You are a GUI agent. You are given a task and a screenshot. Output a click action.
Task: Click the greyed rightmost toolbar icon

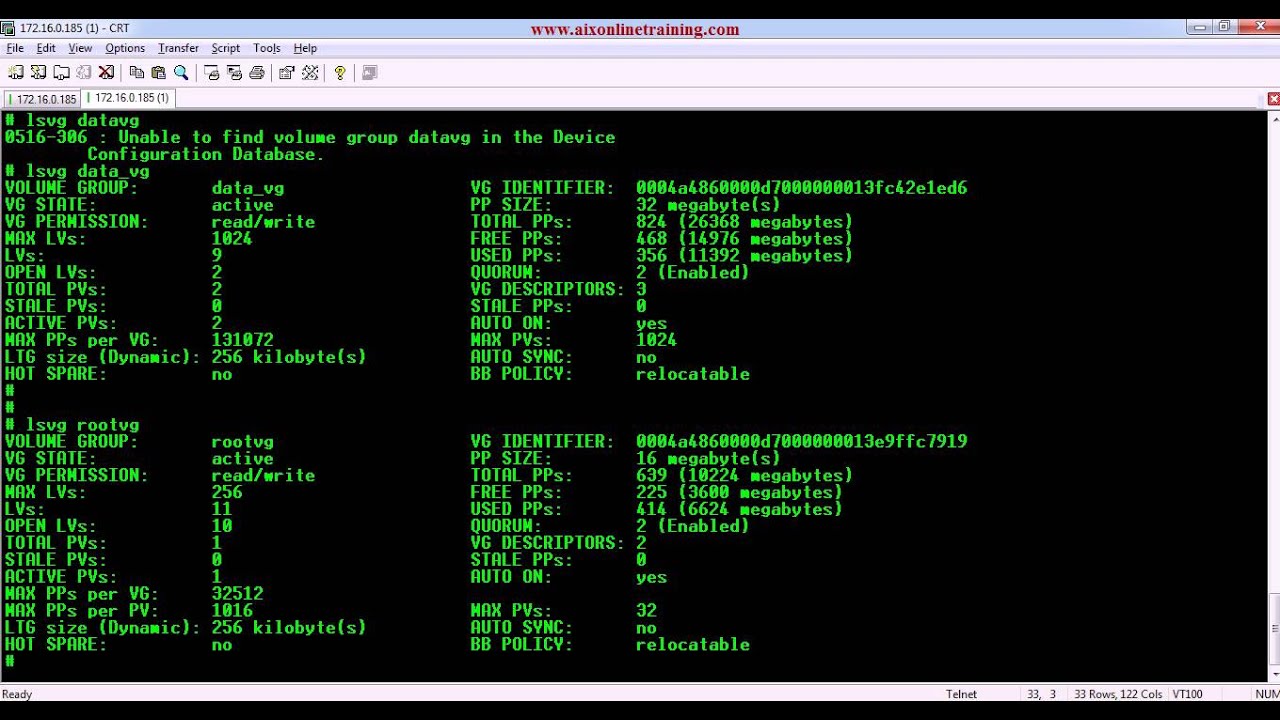click(369, 72)
